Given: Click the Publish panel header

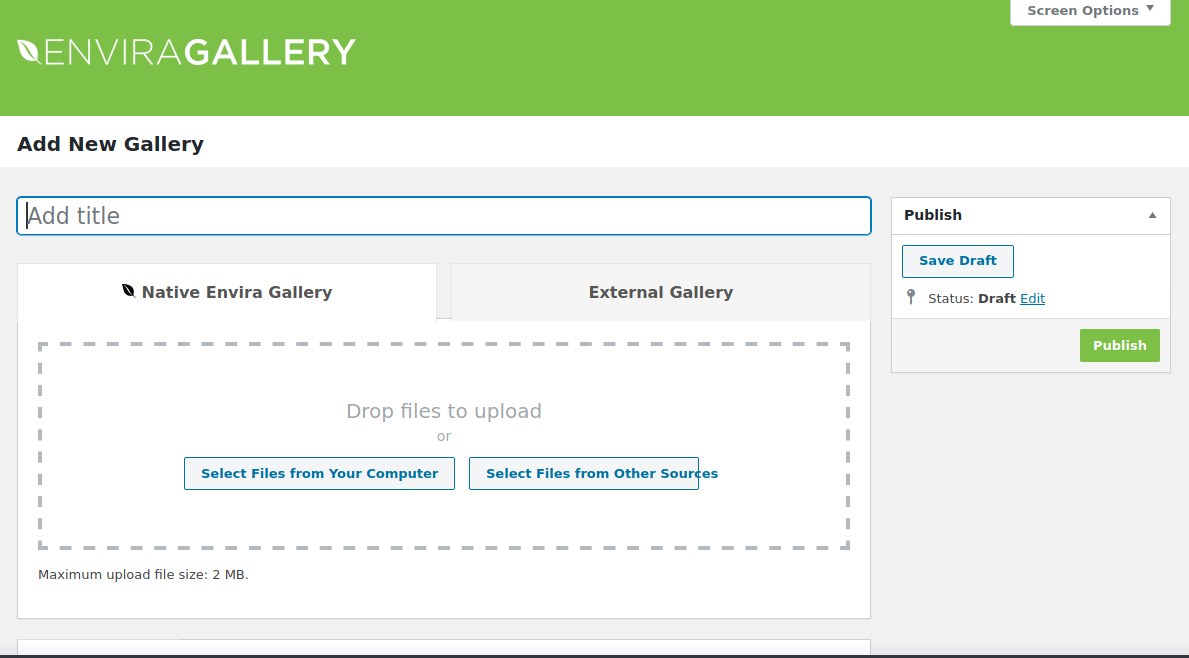Looking at the screenshot, I should coord(933,215).
